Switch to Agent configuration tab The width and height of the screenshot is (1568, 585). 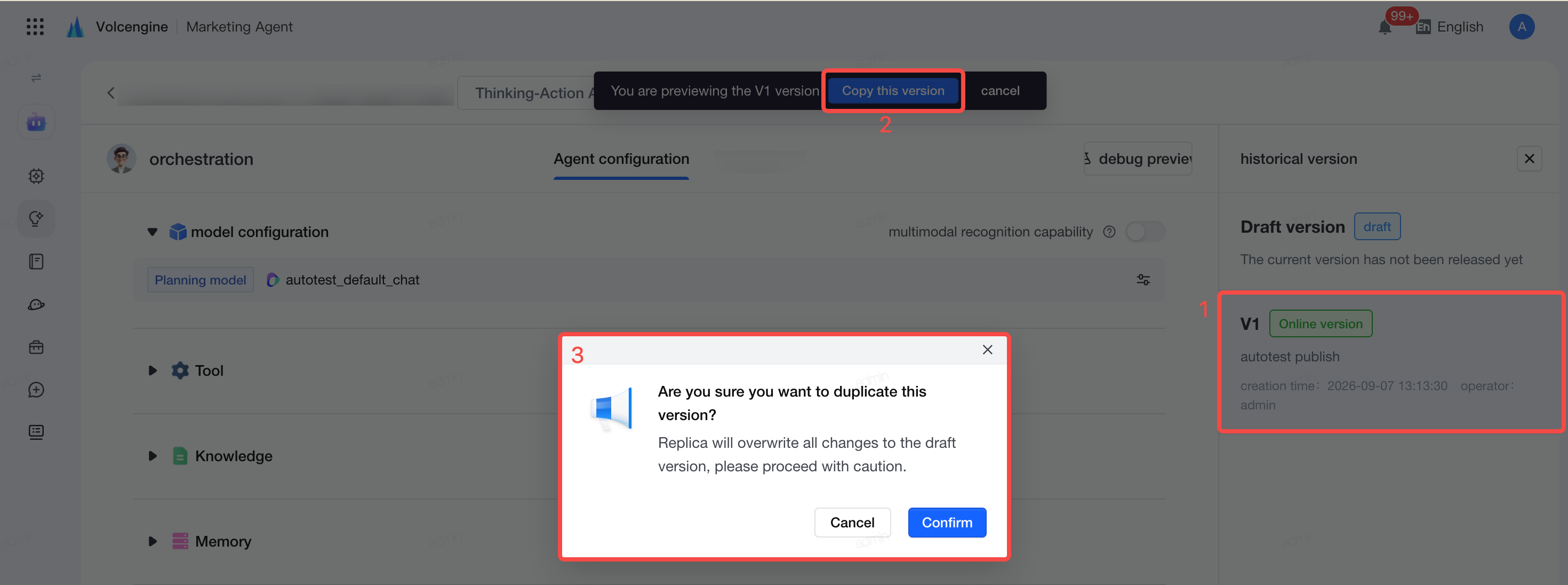click(x=621, y=159)
